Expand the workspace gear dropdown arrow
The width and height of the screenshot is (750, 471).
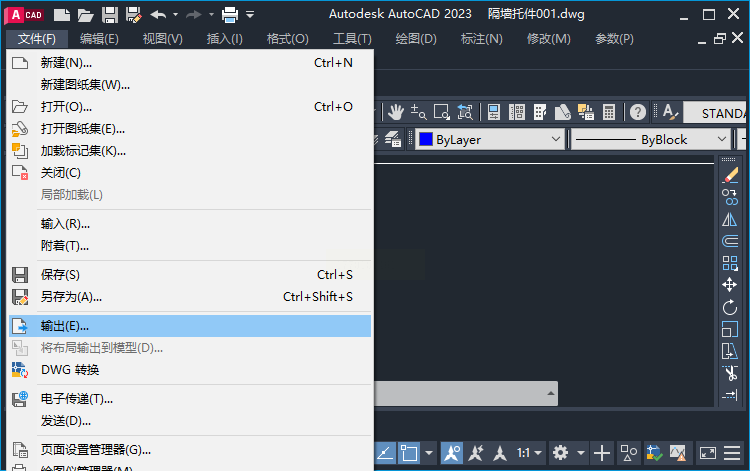(581, 452)
